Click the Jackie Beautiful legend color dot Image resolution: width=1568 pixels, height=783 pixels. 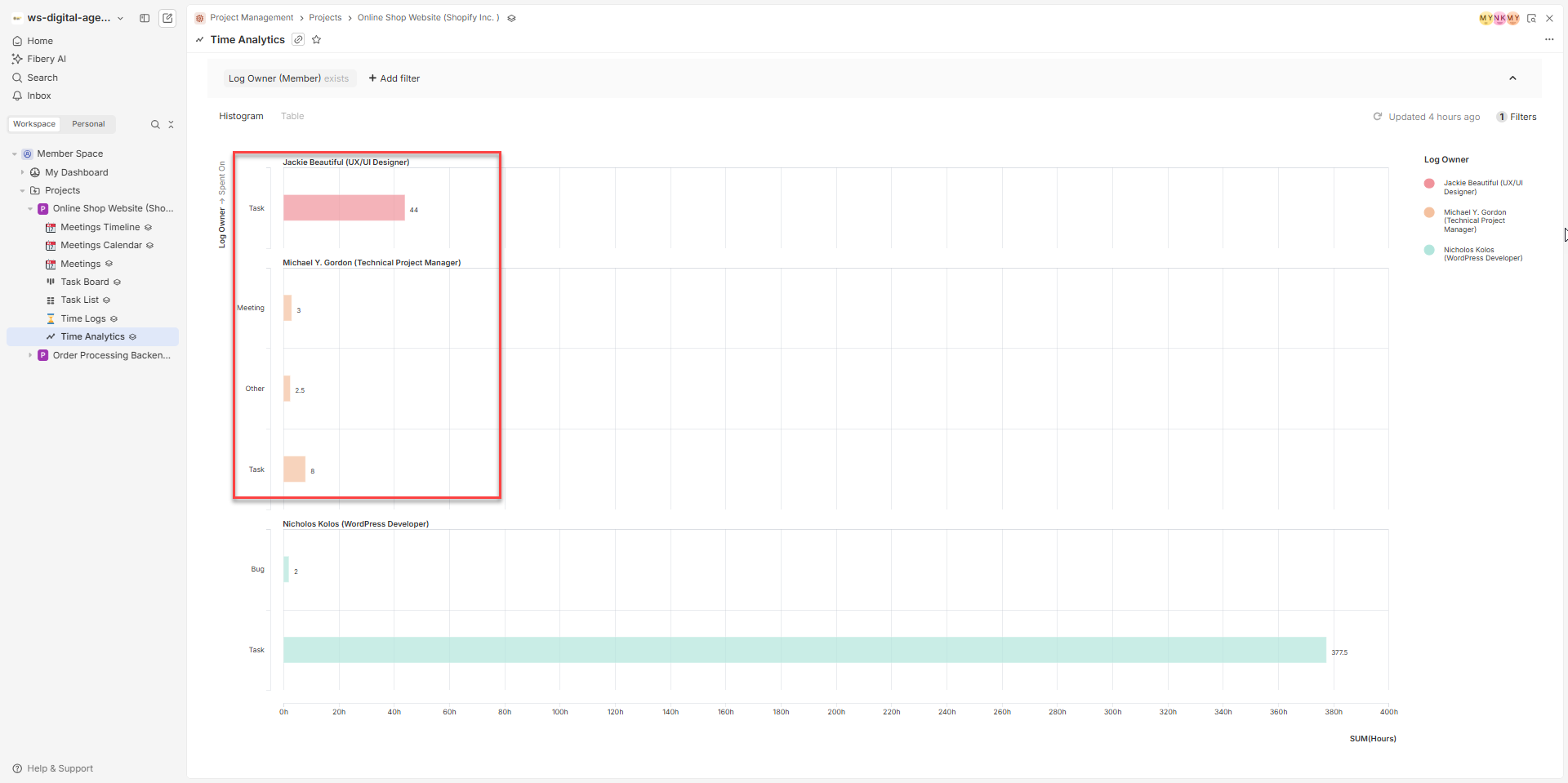(x=1429, y=184)
